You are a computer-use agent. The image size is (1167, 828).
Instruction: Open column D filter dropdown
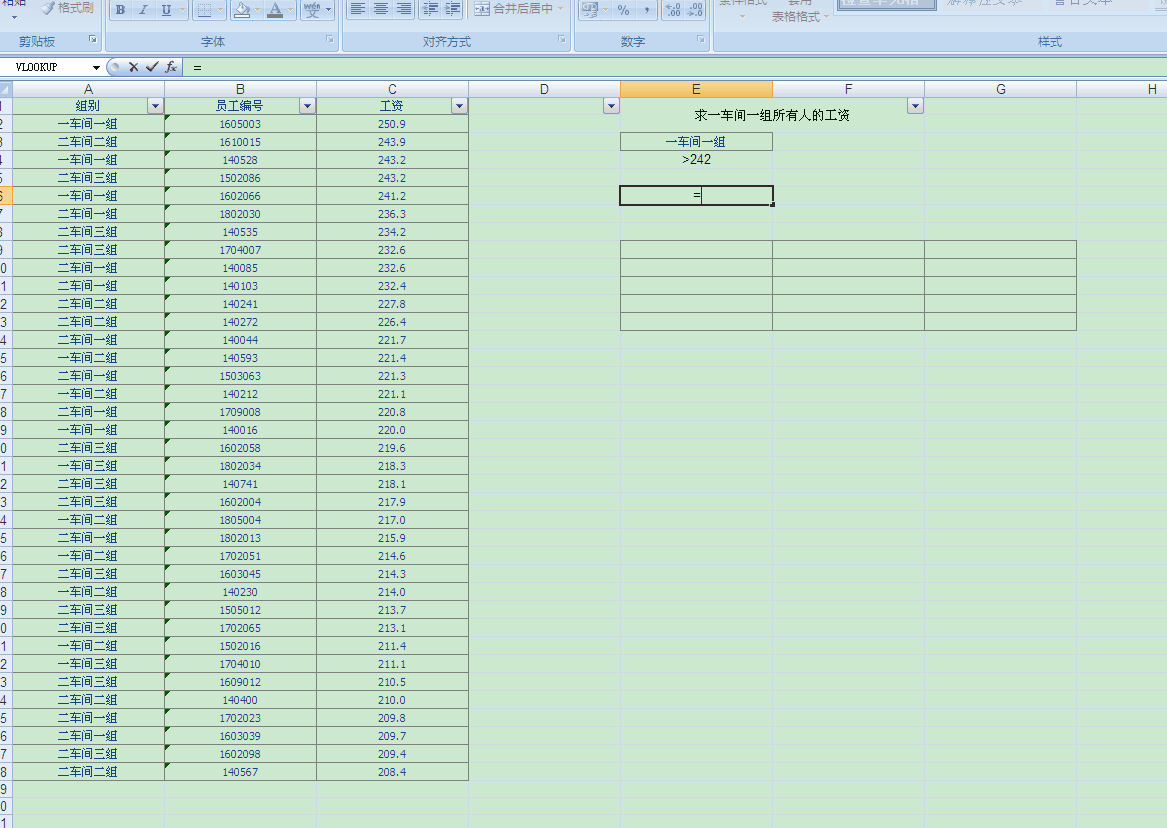tap(611, 106)
